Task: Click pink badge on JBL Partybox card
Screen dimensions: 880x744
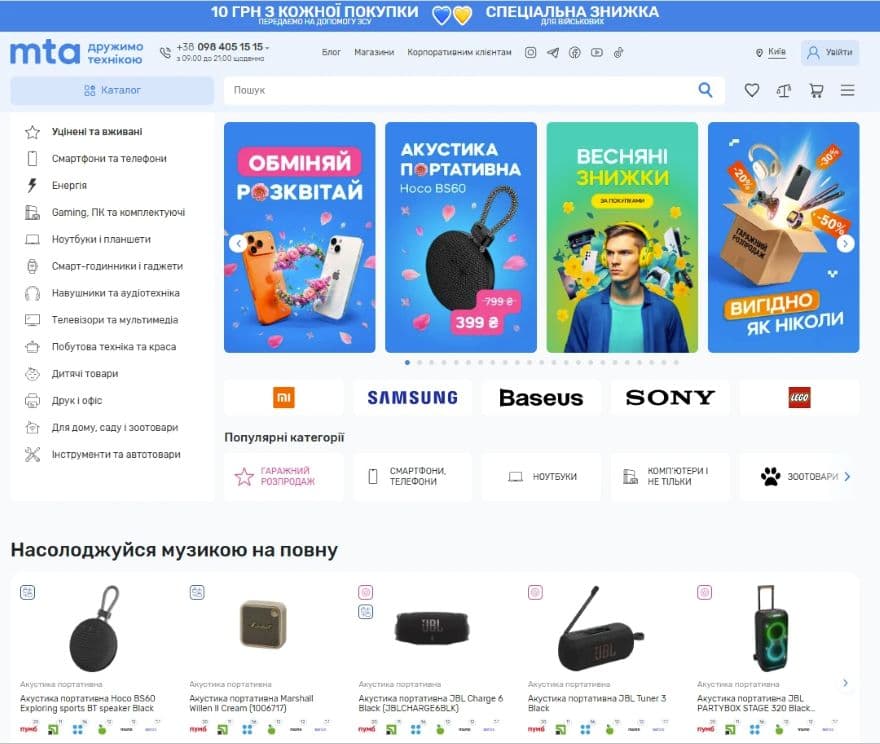Action: (x=704, y=592)
